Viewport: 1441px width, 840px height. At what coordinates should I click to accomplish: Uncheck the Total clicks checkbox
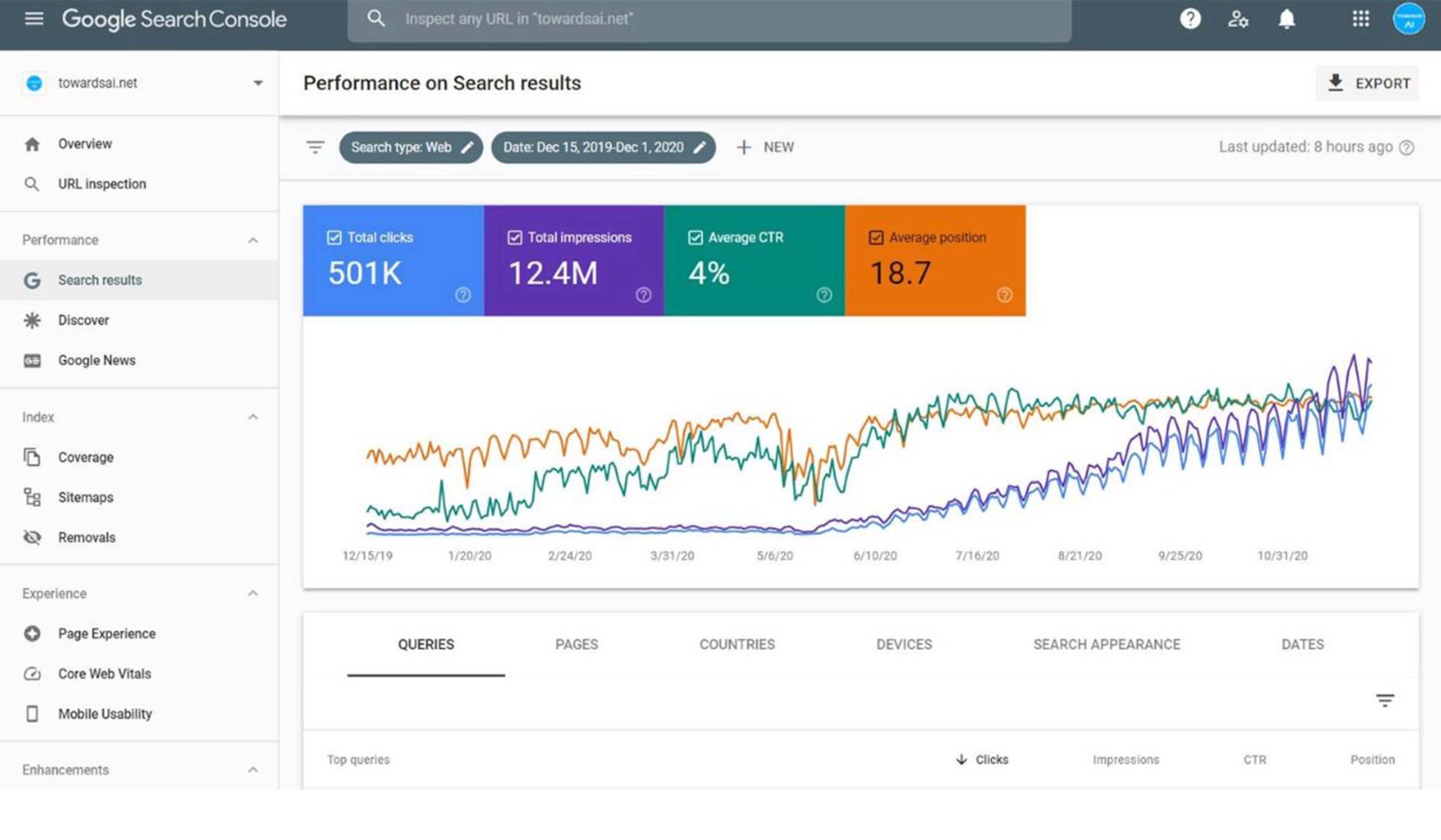click(334, 238)
